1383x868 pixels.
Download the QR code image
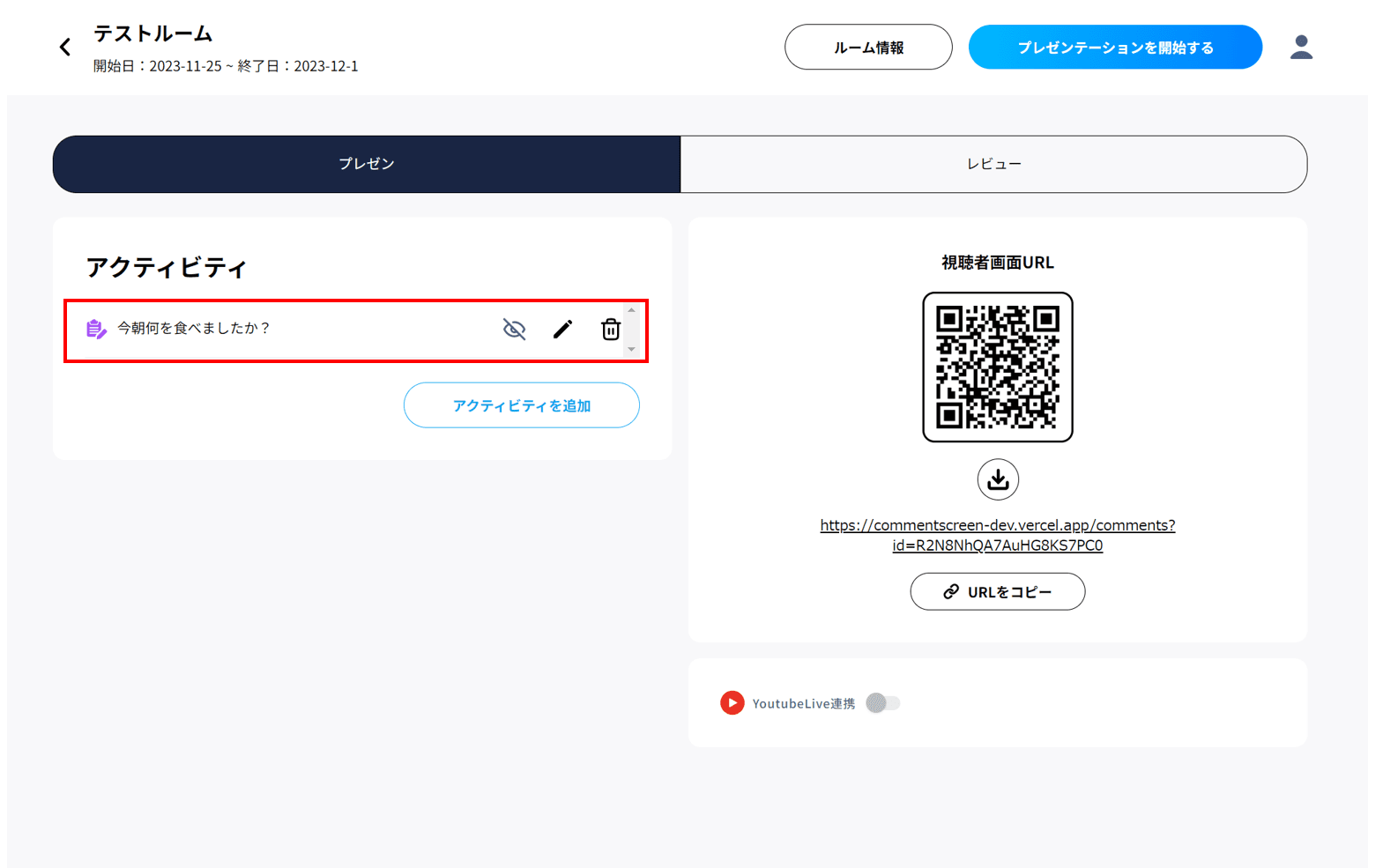pyautogui.click(x=997, y=479)
